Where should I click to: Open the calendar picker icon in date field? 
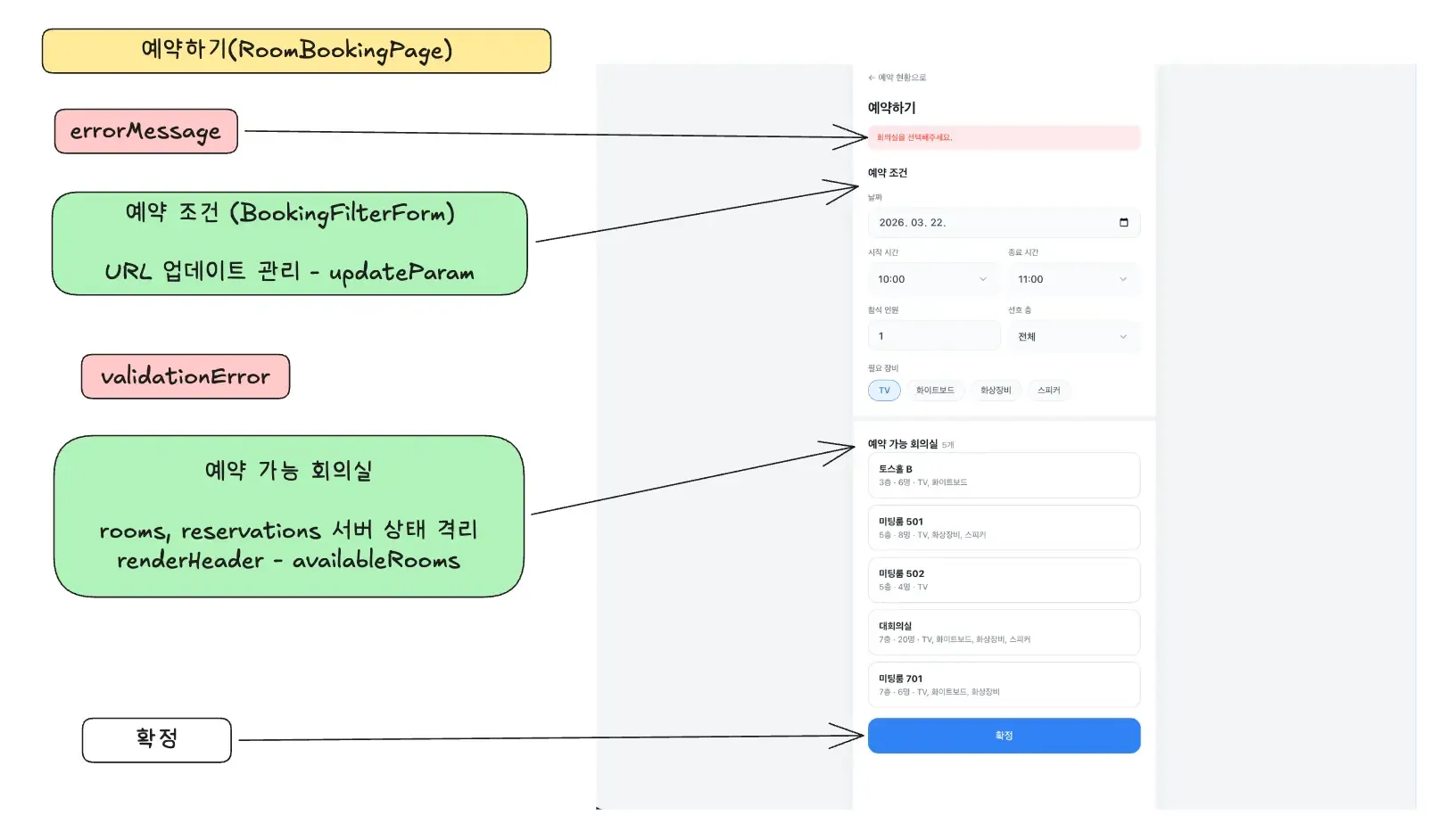coord(1123,223)
